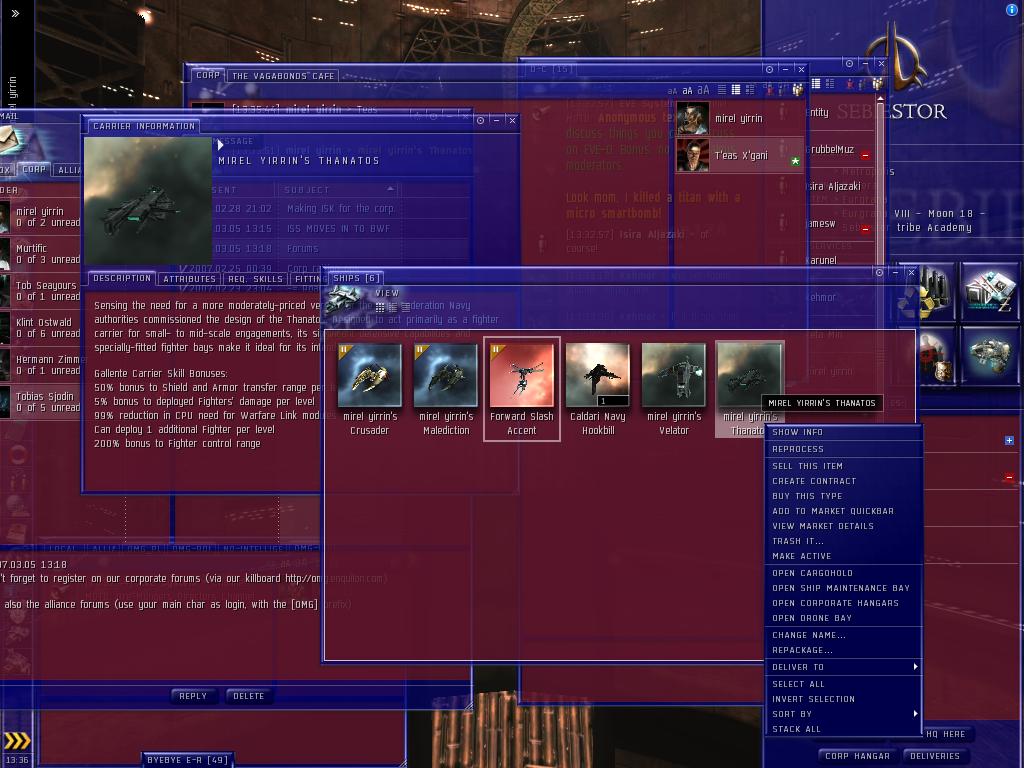
Task: Click green star badge next to T'eas X'gani
Action: [x=795, y=161]
